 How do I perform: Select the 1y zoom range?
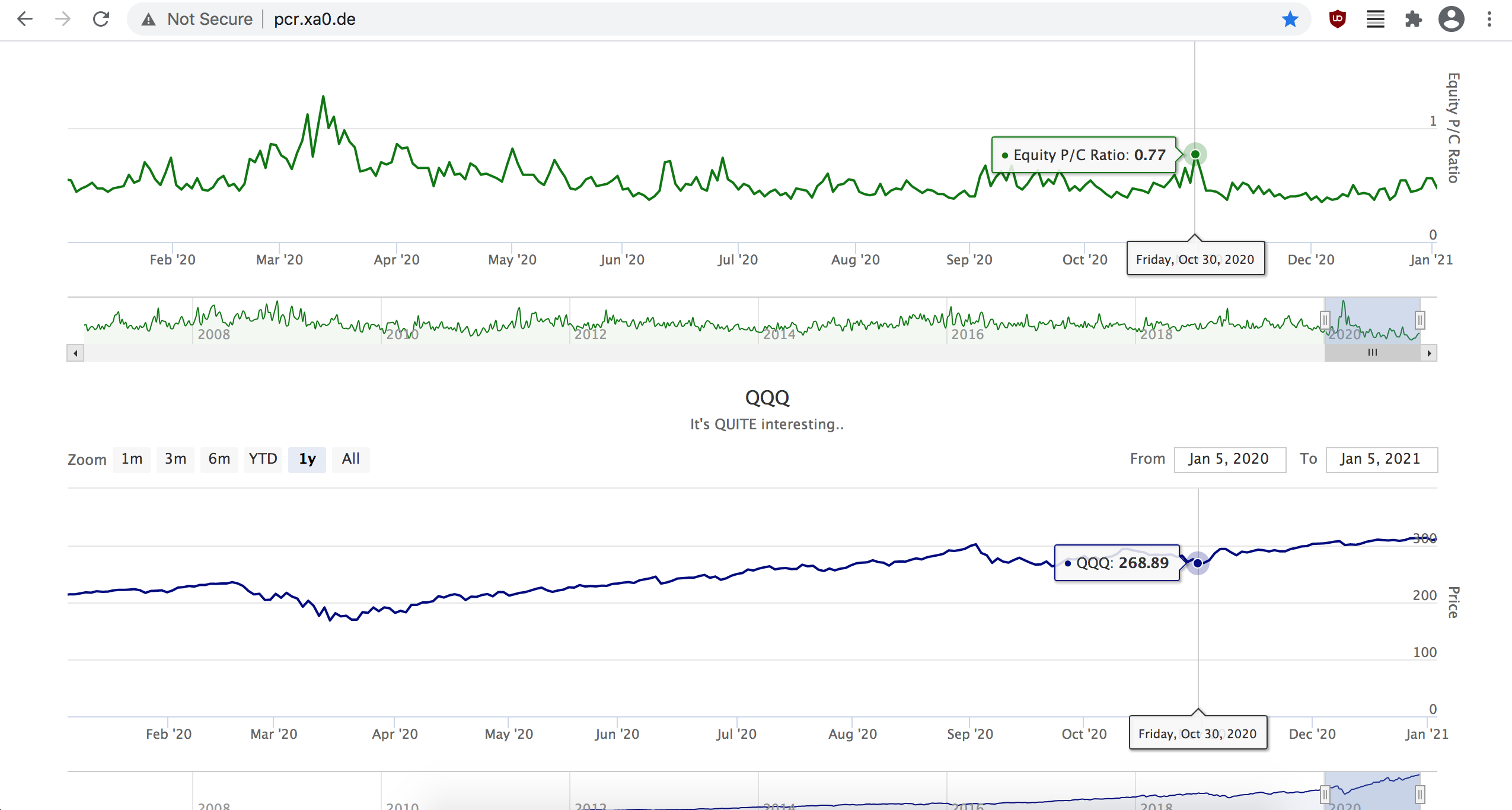tap(307, 460)
